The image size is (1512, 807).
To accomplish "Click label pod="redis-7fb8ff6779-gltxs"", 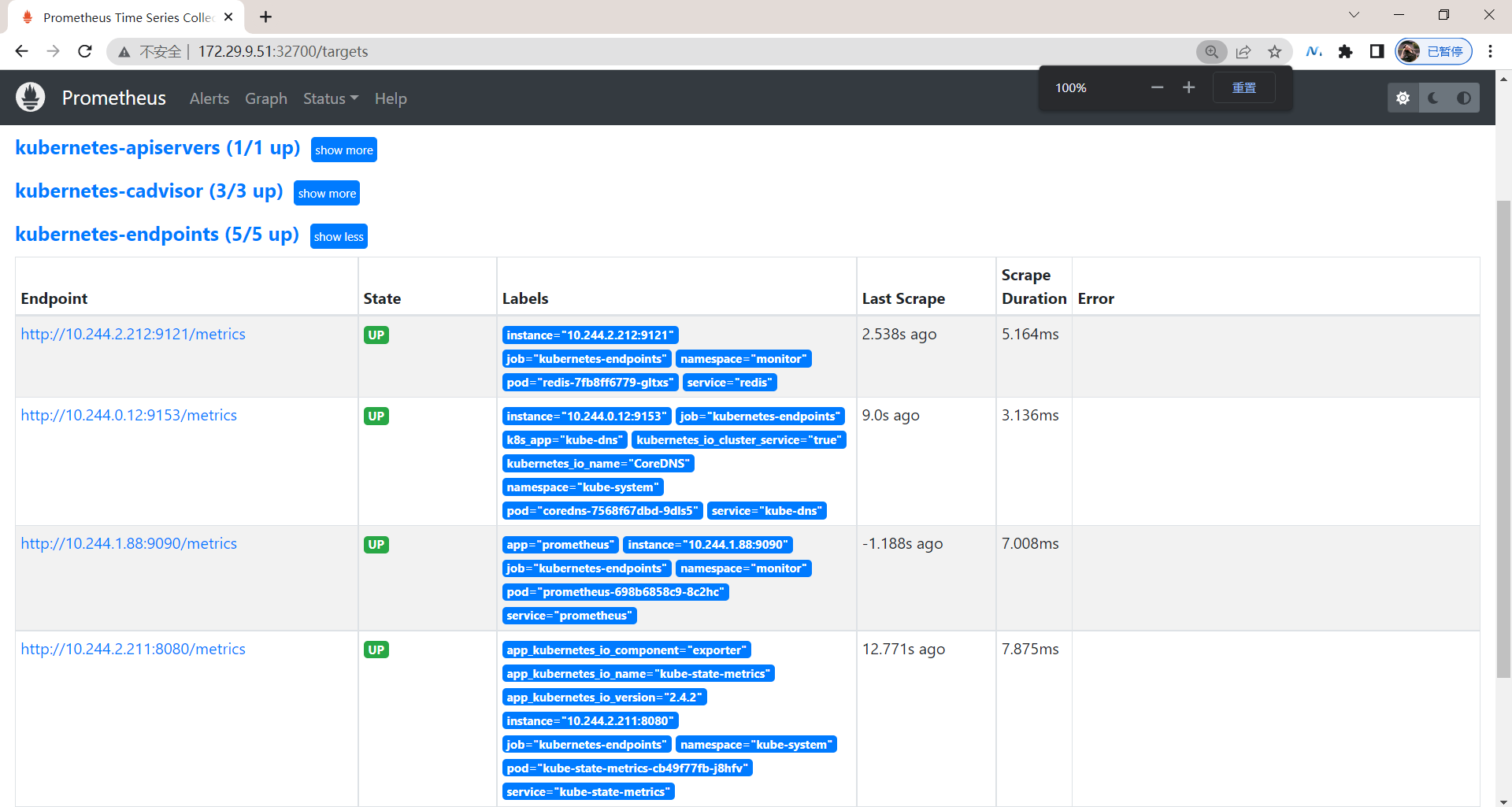I will tap(591, 383).
